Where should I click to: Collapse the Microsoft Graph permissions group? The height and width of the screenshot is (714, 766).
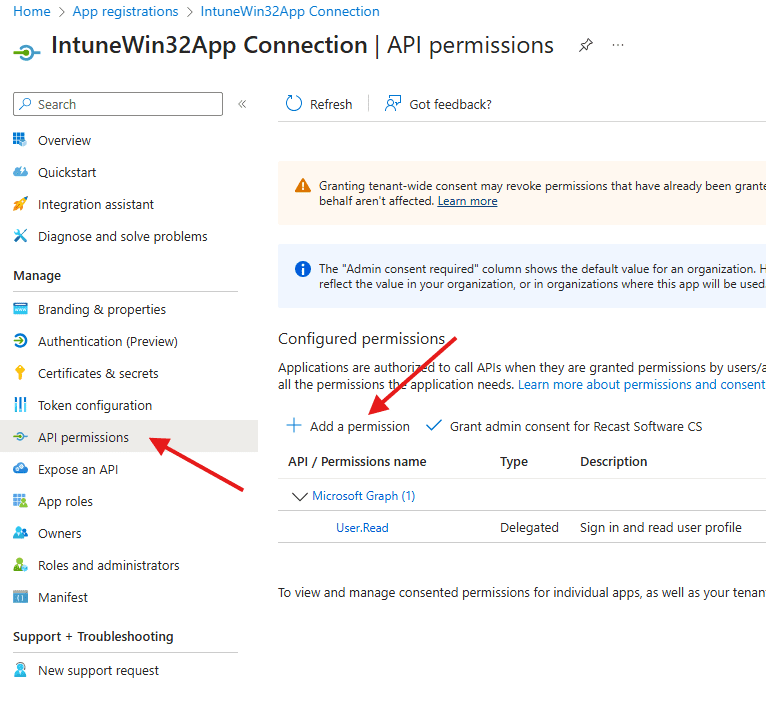pos(299,496)
